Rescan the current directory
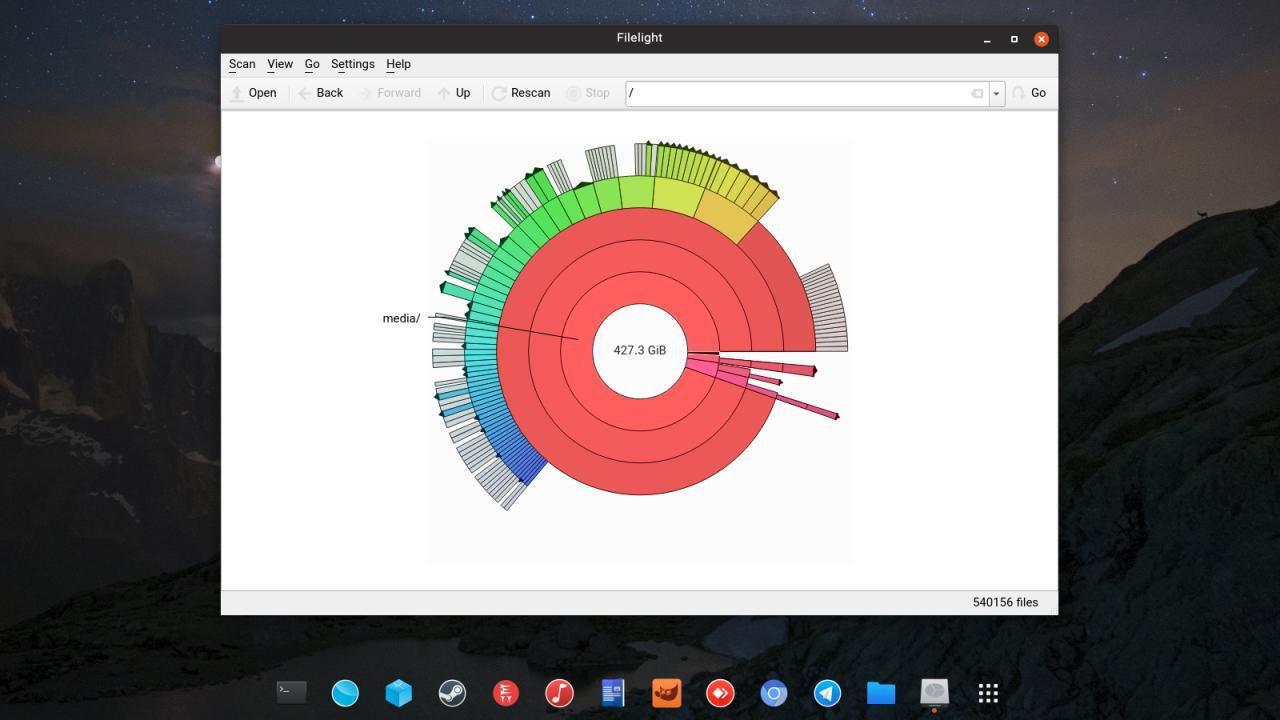The width and height of the screenshot is (1280, 720). tap(521, 93)
